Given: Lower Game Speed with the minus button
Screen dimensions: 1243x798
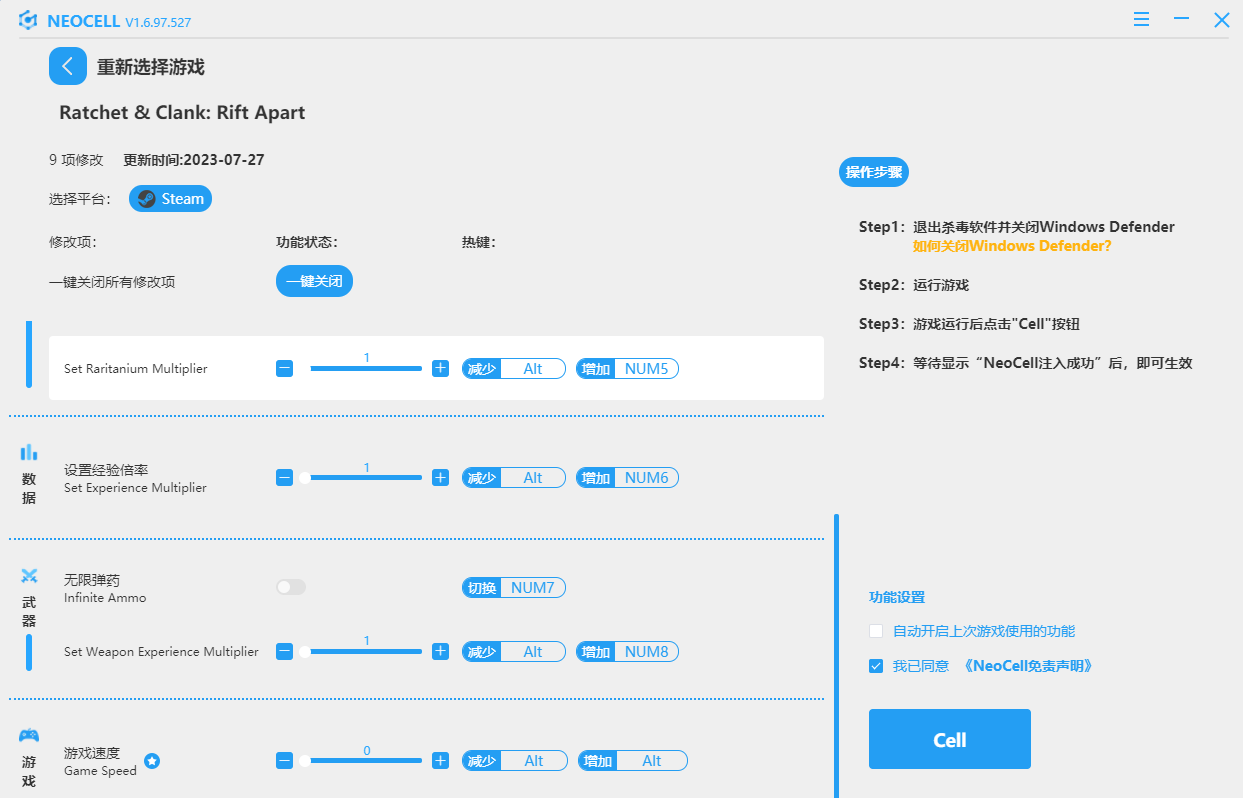Looking at the screenshot, I should pyautogui.click(x=285, y=761).
